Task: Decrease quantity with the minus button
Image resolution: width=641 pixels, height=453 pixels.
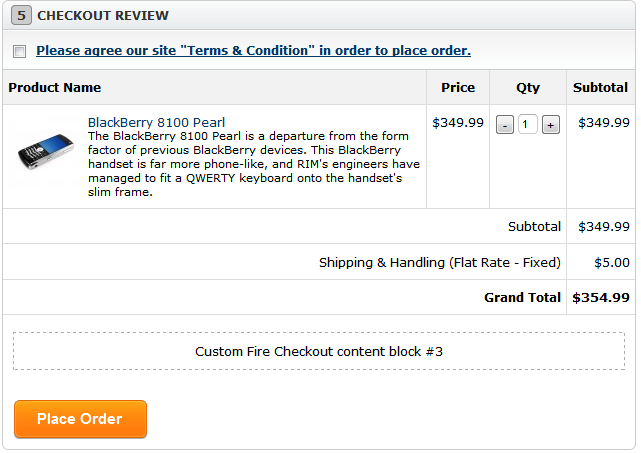Action: coord(505,125)
